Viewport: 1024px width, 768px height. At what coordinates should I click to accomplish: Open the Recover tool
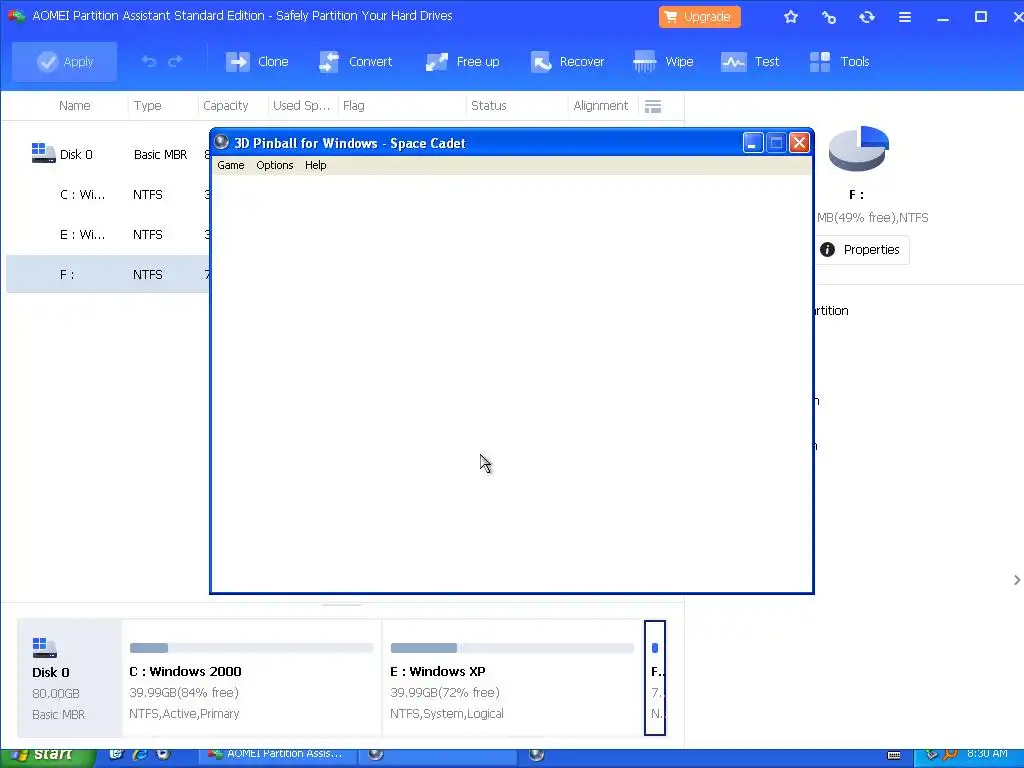coord(567,62)
